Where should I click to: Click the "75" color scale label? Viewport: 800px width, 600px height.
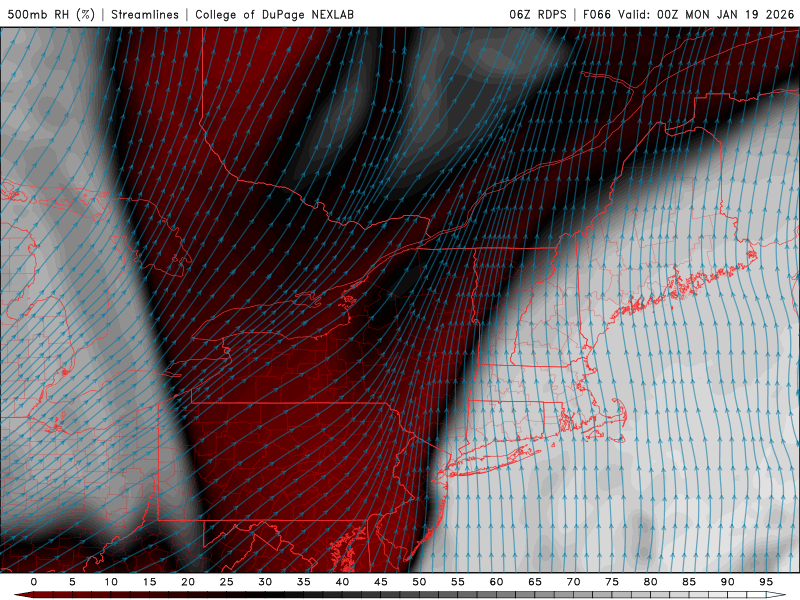(x=612, y=582)
